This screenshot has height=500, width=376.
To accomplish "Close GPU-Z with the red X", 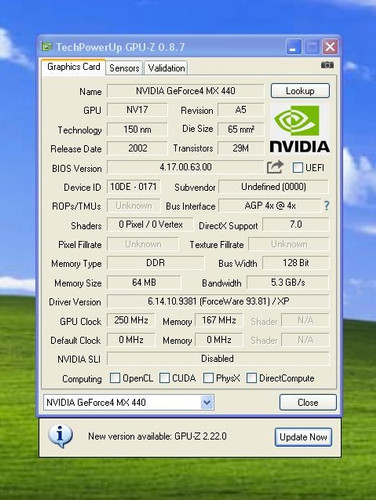I will [x=330, y=47].
